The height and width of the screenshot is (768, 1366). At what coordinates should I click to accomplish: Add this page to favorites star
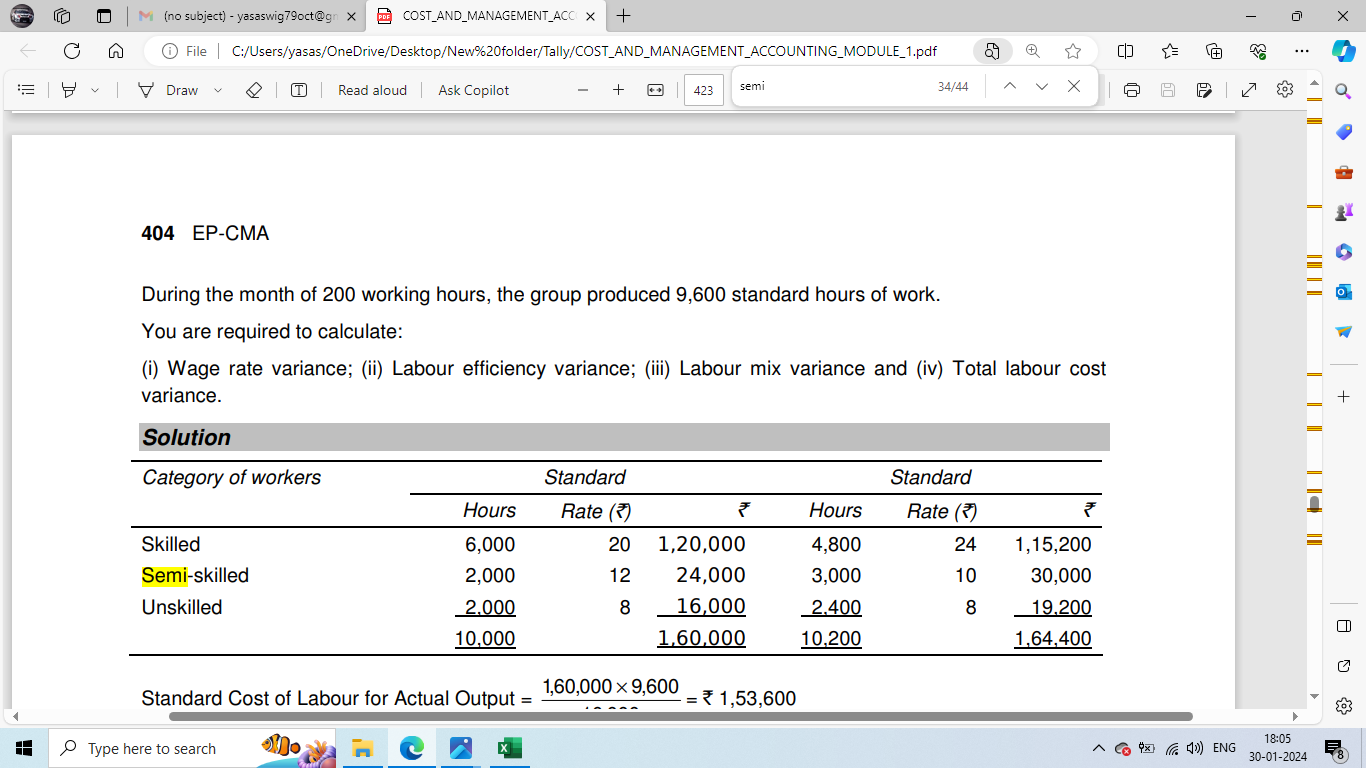(1073, 51)
